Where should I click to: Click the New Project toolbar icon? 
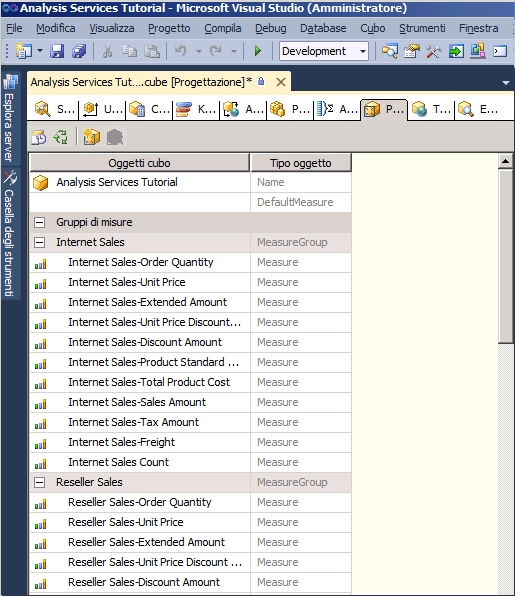point(24,51)
